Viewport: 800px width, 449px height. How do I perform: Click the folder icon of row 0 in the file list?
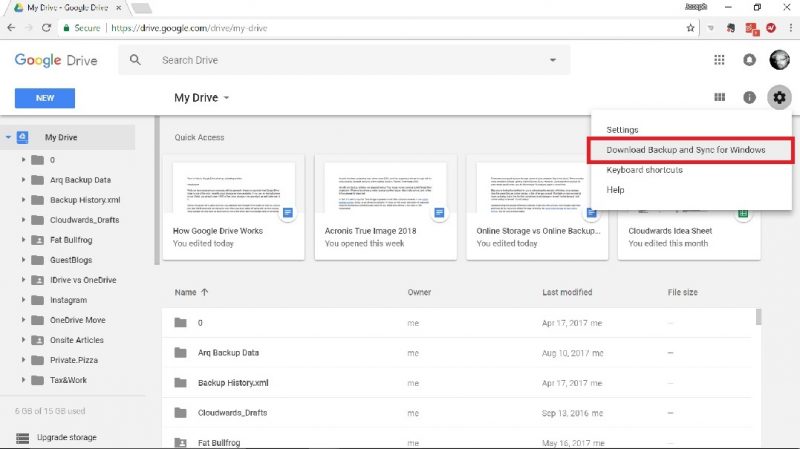180,322
